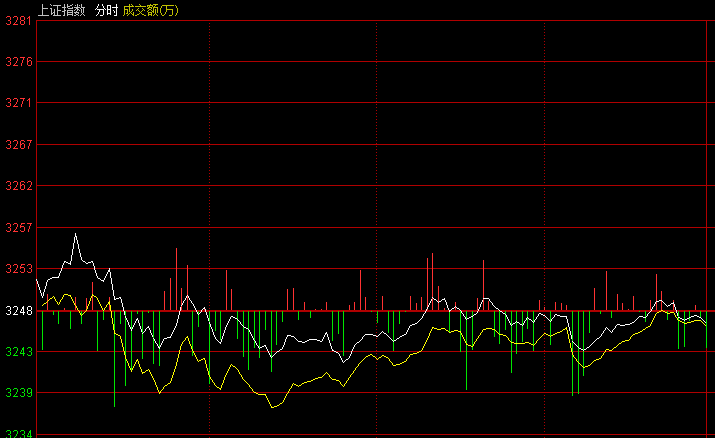Click the 3276 price axis label
Screen dimensions: 715x438
coord(19,62)
